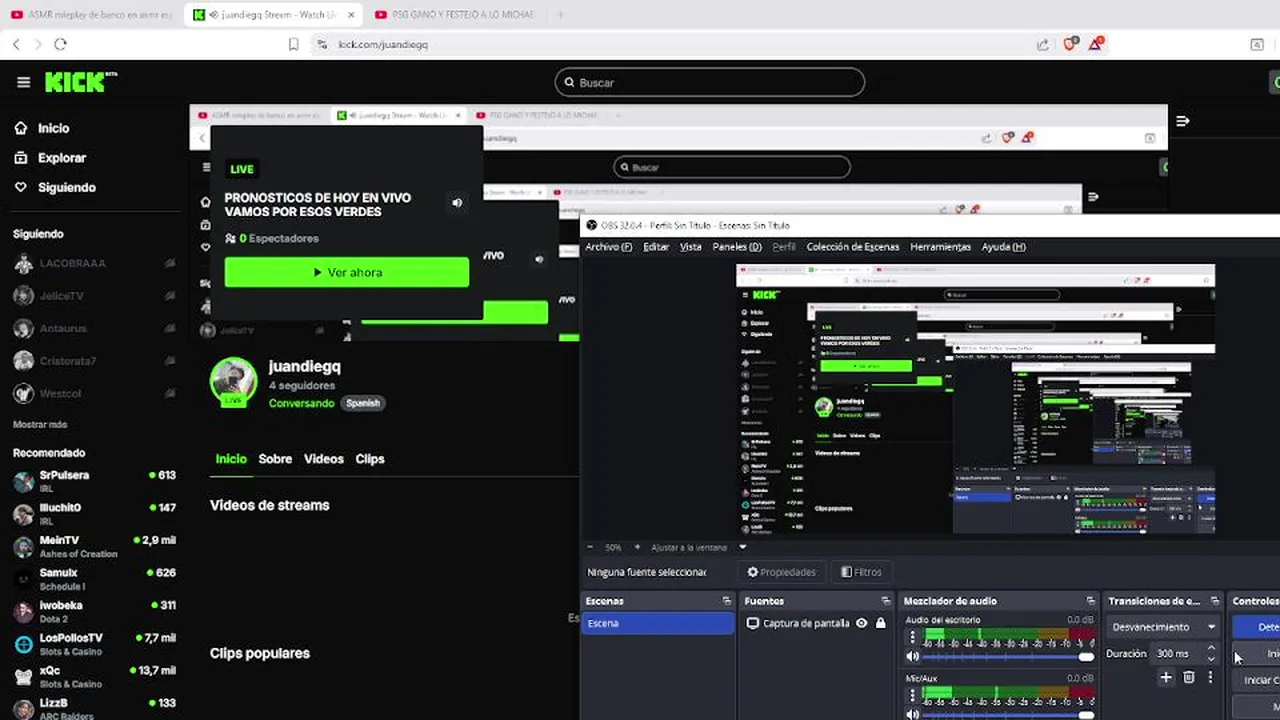Viewport: 1280px width, 720px height.
Task: Pop out the Mezclador de audio dock
Action: [1090, 601]
